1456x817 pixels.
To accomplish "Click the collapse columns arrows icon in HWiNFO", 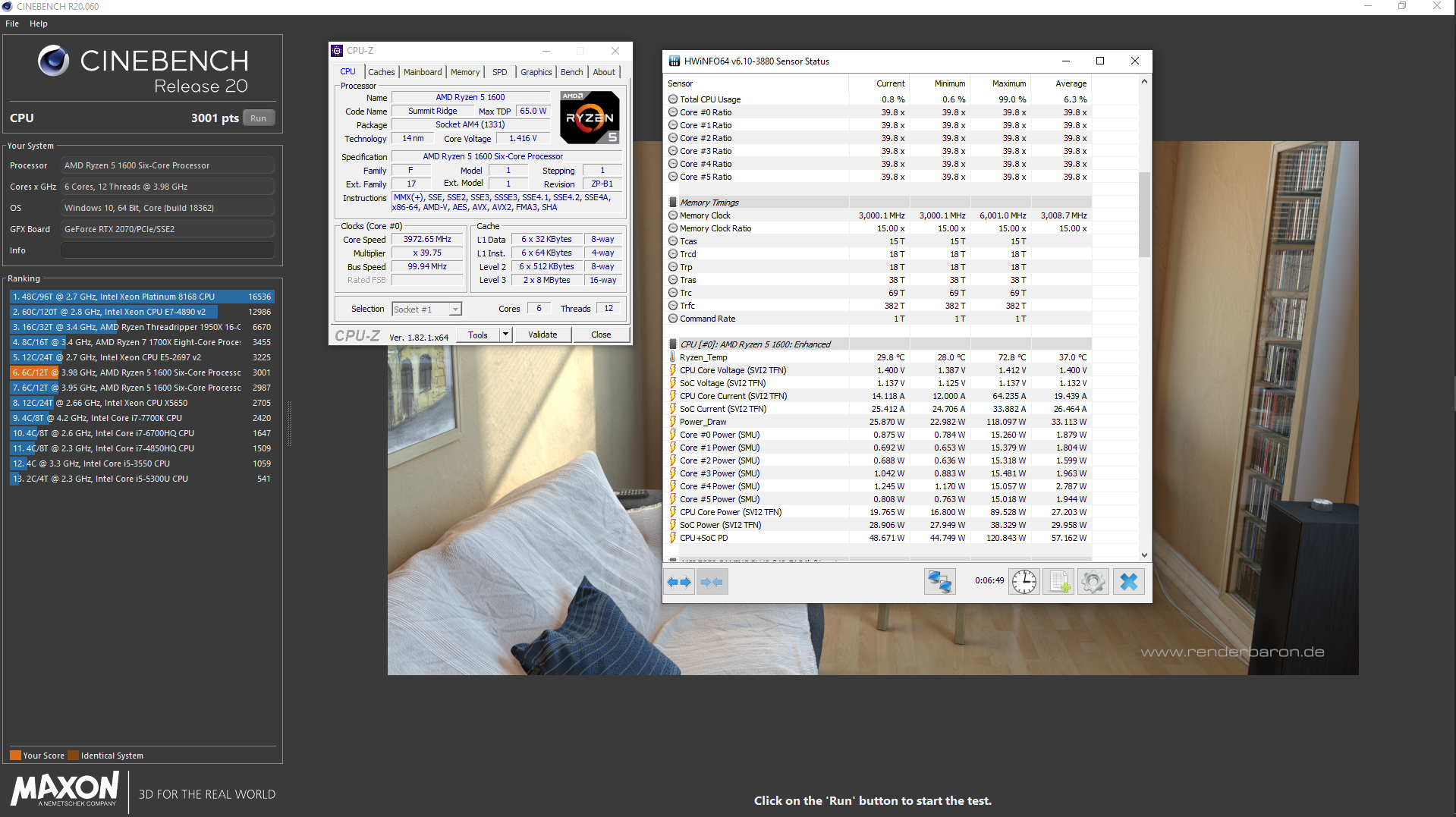I will tap(712, 582).
